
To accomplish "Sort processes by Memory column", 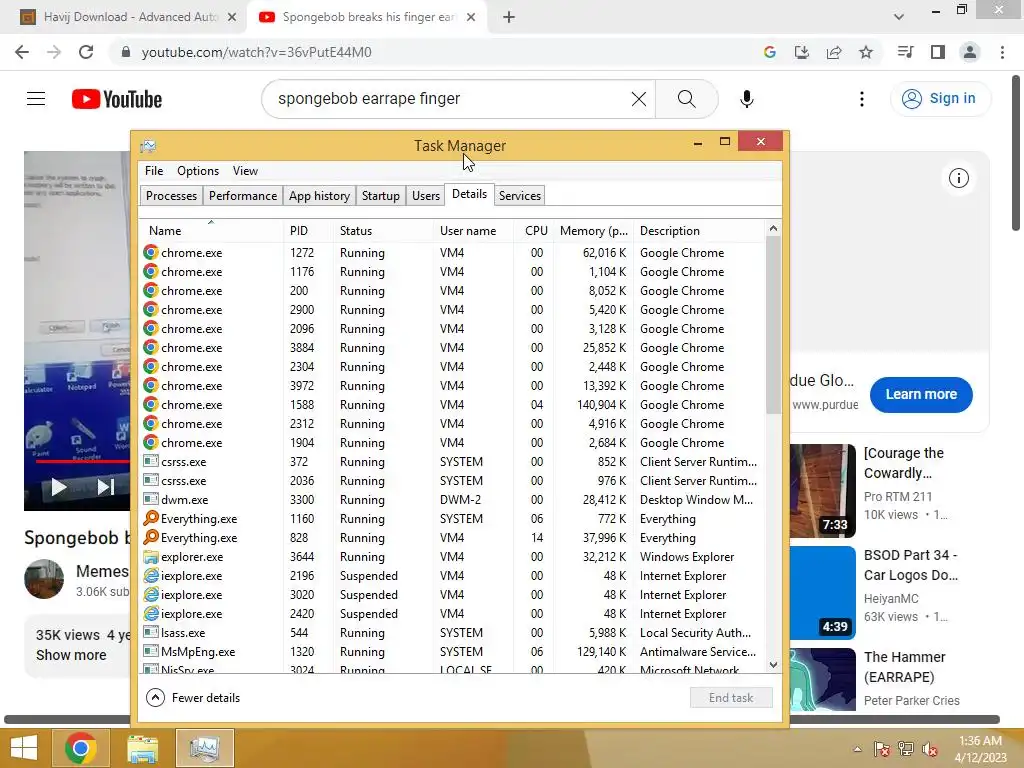I will pos(593,231).
